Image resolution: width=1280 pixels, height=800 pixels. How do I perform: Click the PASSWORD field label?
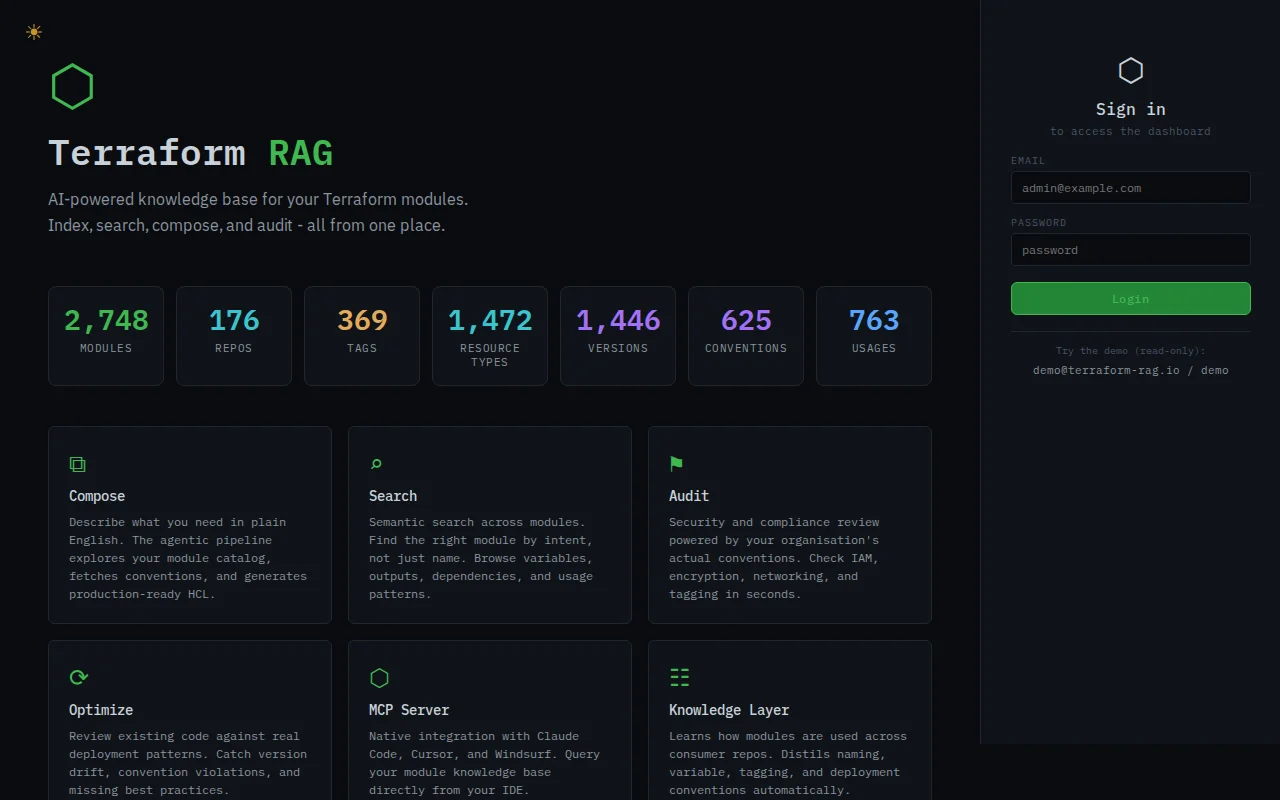[1039, 222]
